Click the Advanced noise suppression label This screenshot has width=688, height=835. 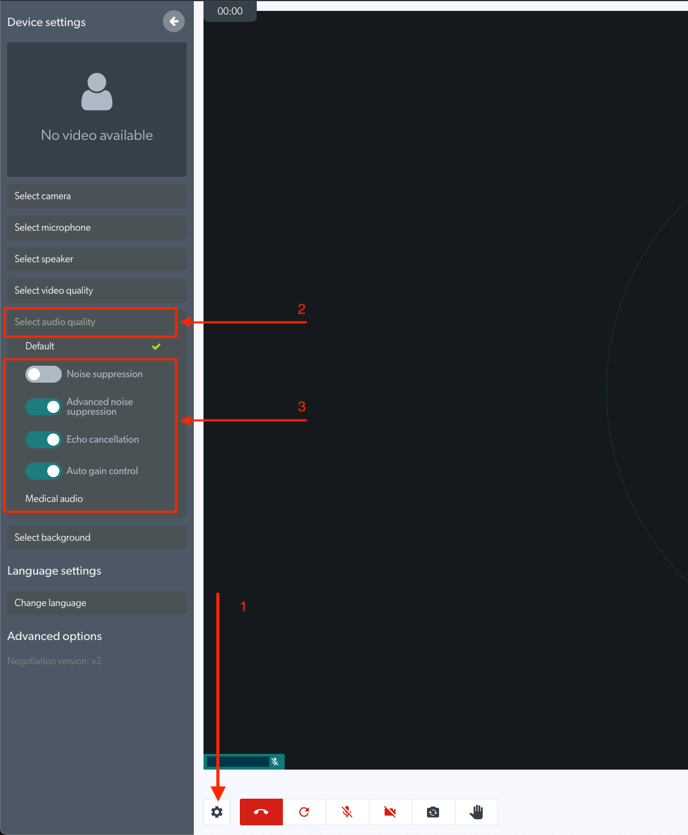pos(100,407)
